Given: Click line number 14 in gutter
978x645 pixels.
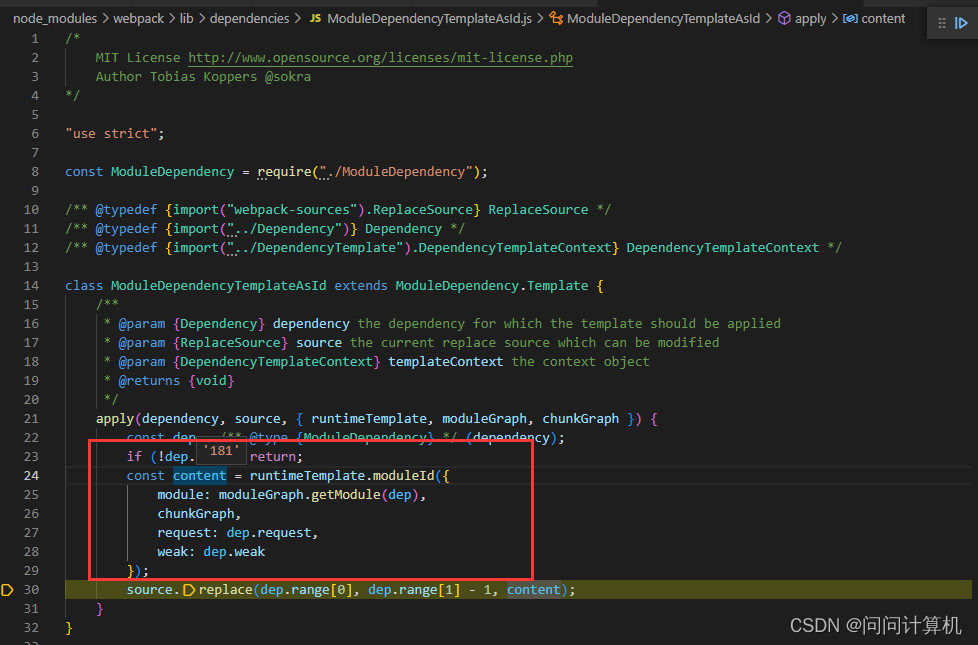Looking at the screenshot, I should (x=31, y=286).
